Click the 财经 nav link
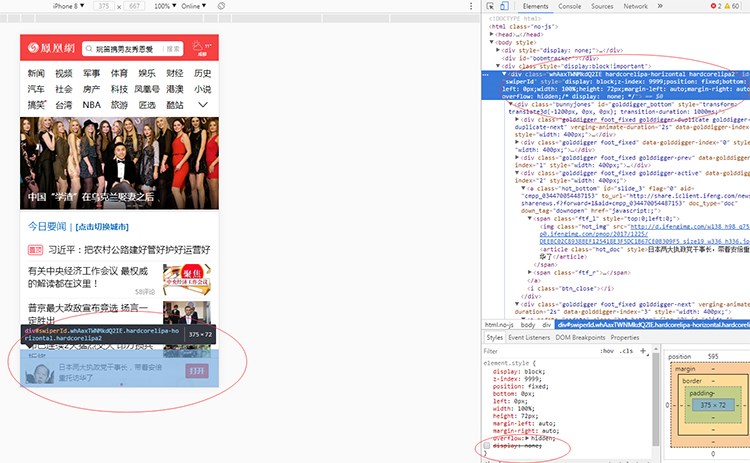The width and height of the screenshot is (750, 463). (x=175, y=73)
